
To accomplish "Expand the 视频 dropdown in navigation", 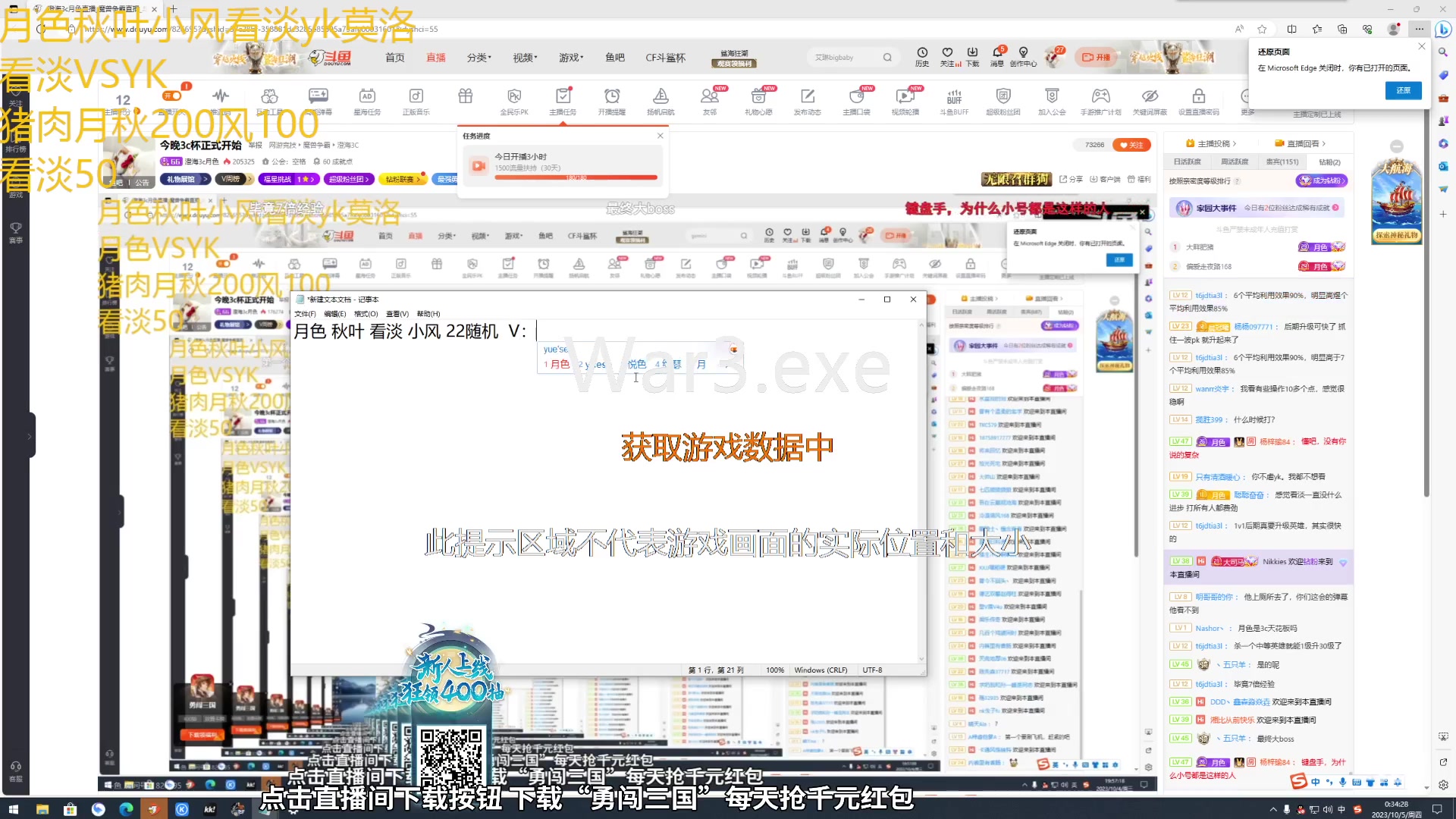I will pyautogui.click(x=525, y=58).
